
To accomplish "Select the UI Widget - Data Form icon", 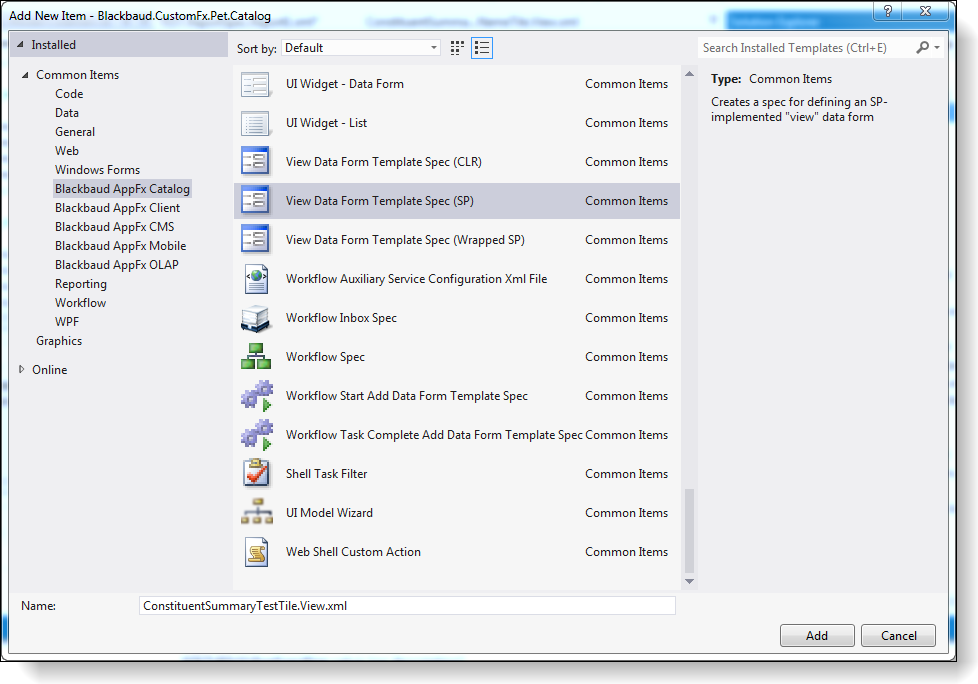I will click(256, 83).
